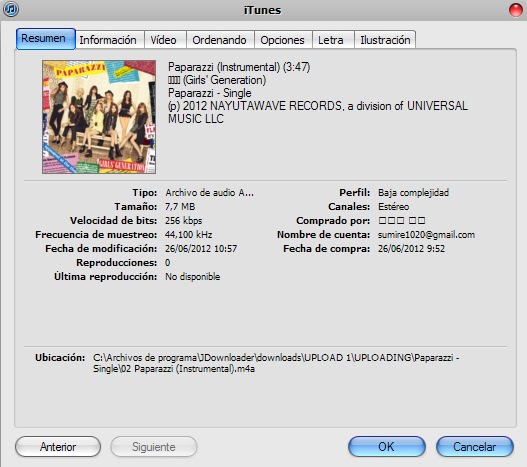Image resolution: width=527 pixels, height=467 pixels.
Task: Open the Ilustración tab
Action: 385,40
